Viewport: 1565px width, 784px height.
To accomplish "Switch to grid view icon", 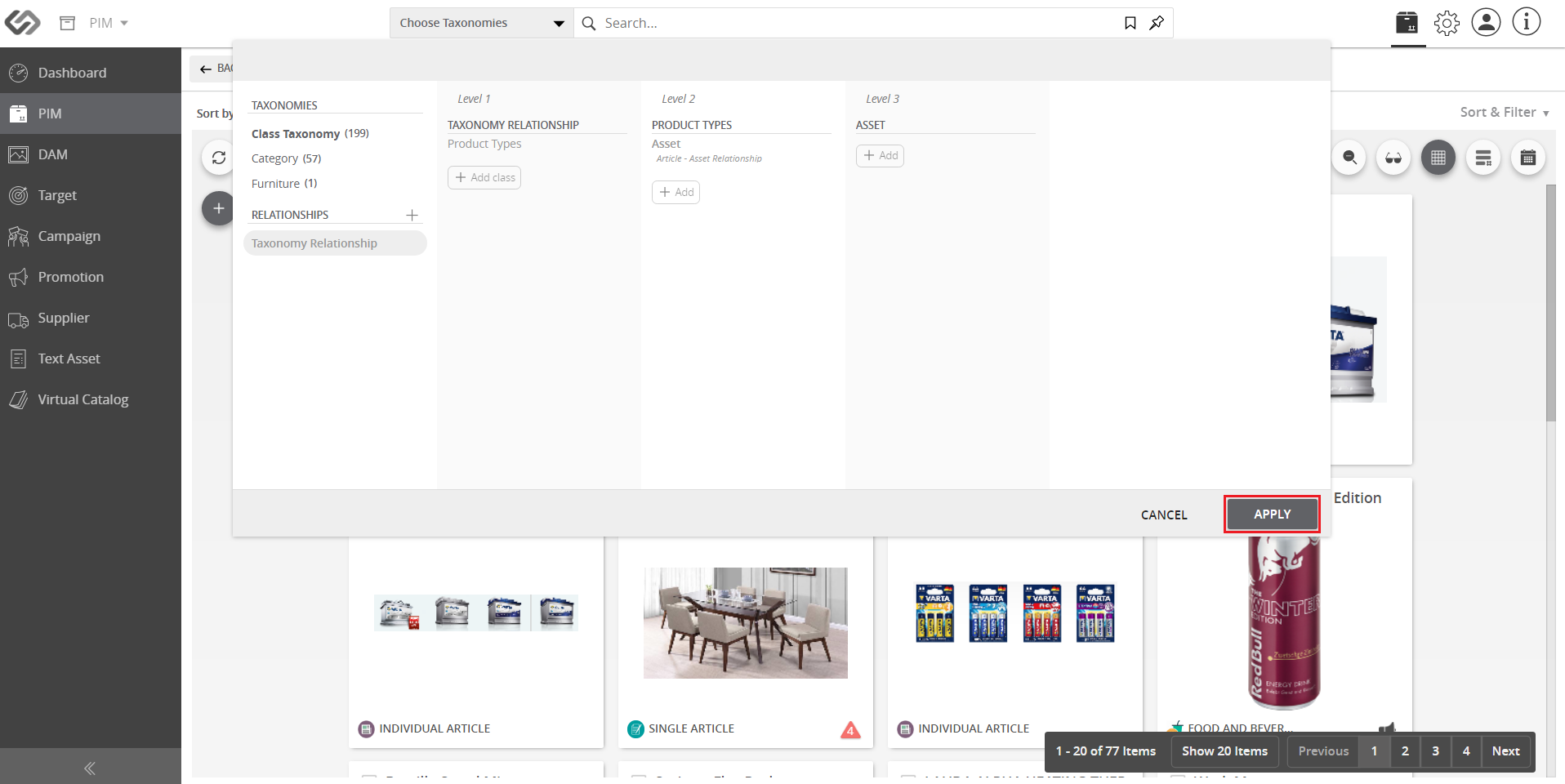I will click(x=1438, y=158).
